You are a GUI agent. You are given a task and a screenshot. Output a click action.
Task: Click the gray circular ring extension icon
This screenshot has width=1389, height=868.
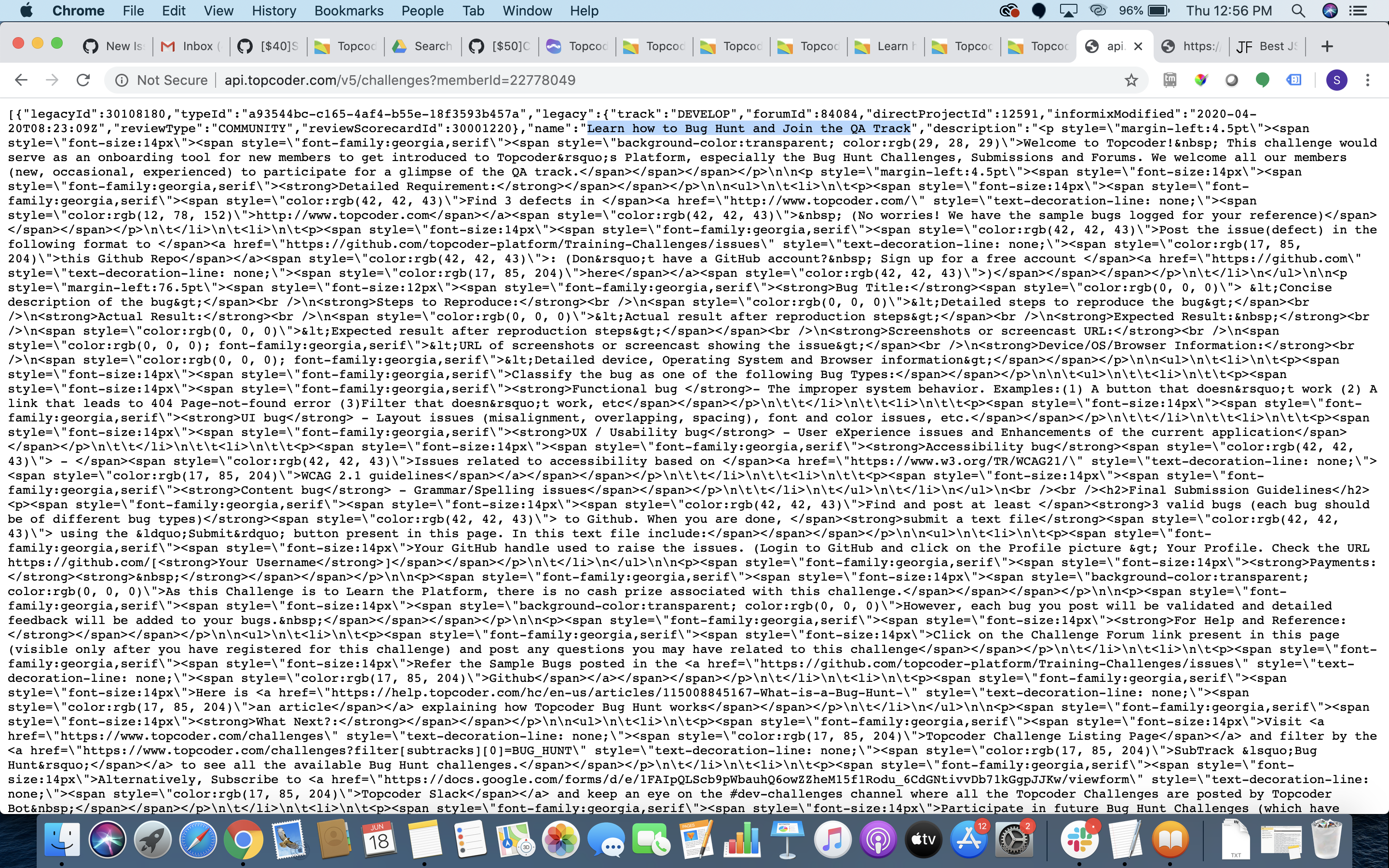[x=1232, y=81]
